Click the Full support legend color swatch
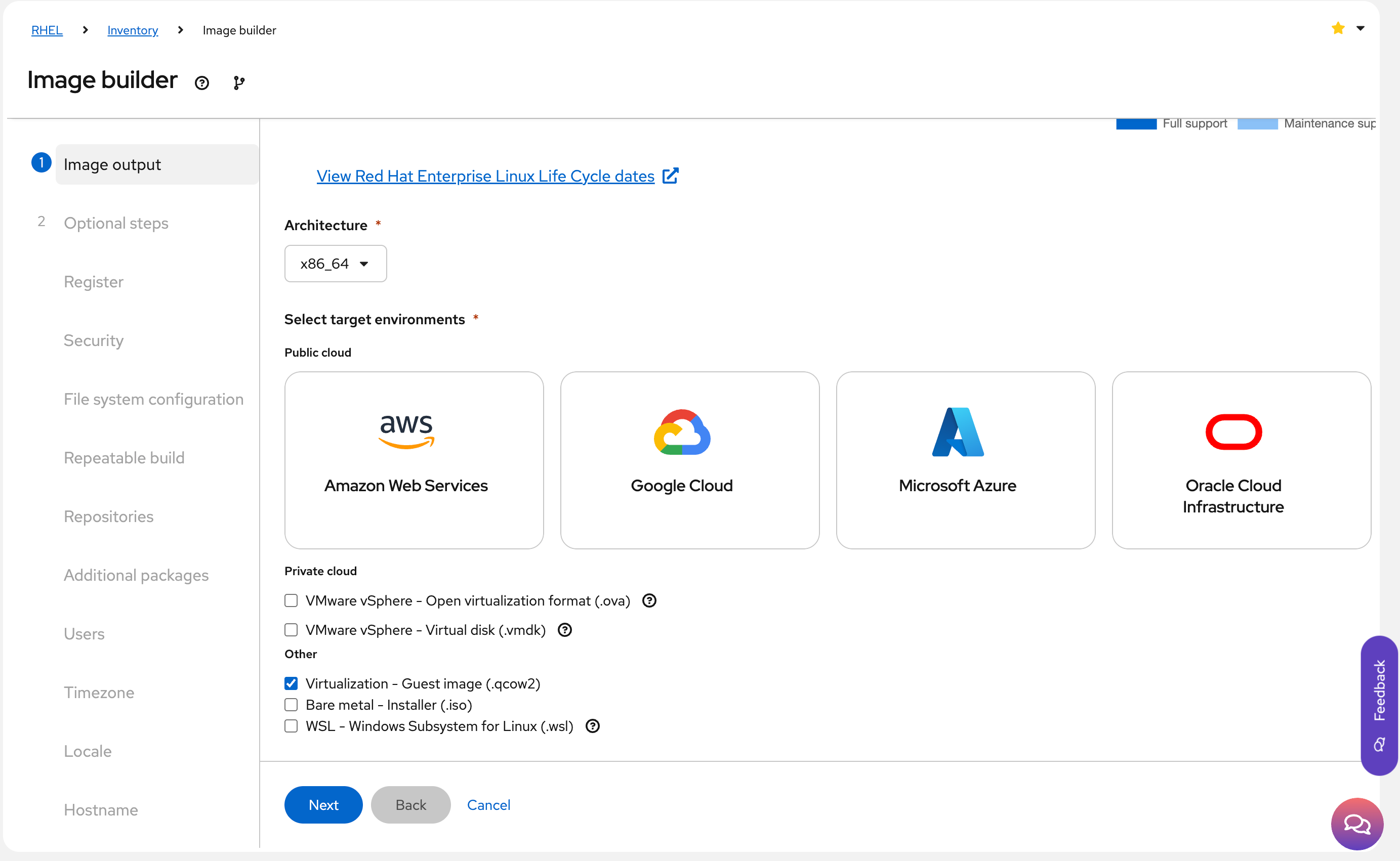The height and width of the screenshot is (861, 1400). (1136, 124)
